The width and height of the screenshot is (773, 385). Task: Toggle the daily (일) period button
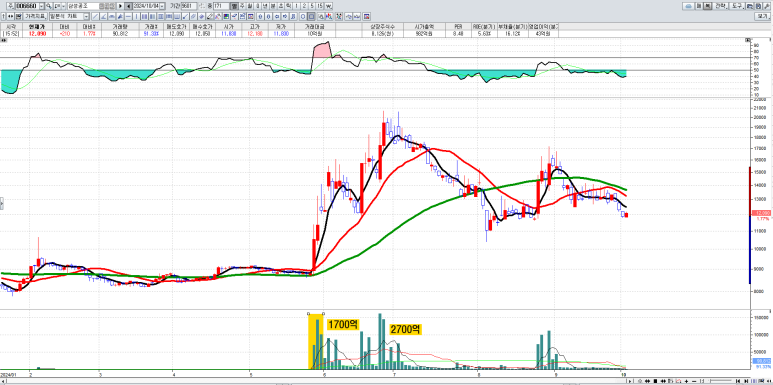[x=234, y=6]
